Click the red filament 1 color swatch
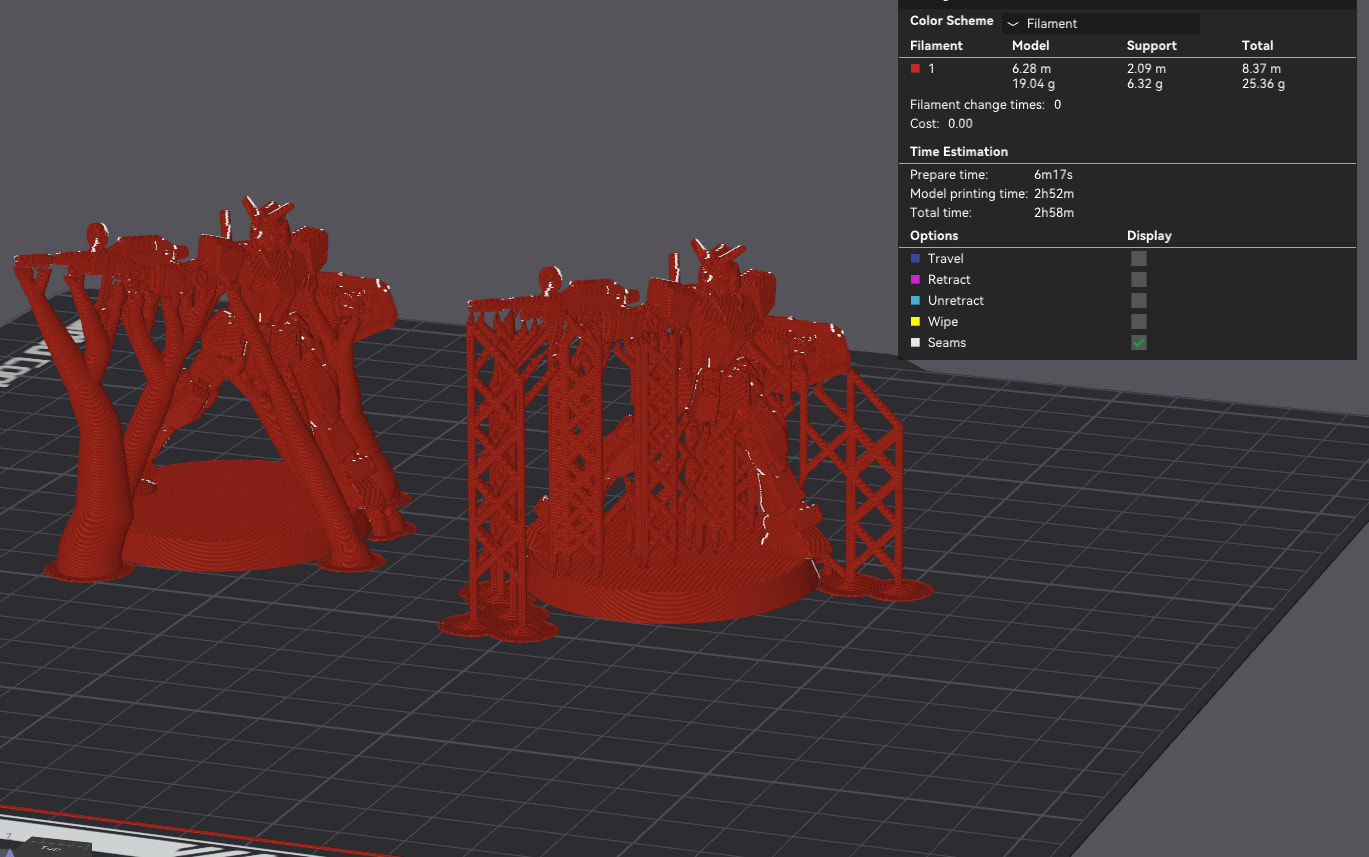The width and height of the screenshot is (1369, 857). (x=915, y=69)
